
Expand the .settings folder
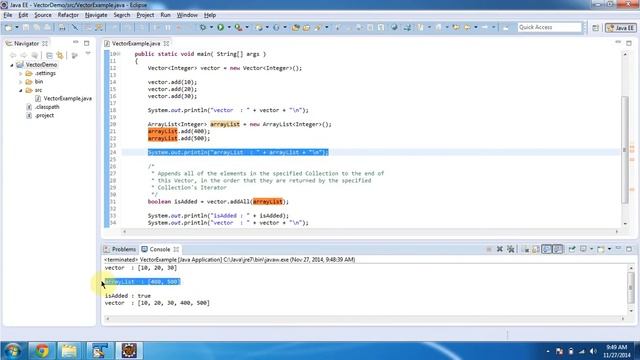click(20, 73)
